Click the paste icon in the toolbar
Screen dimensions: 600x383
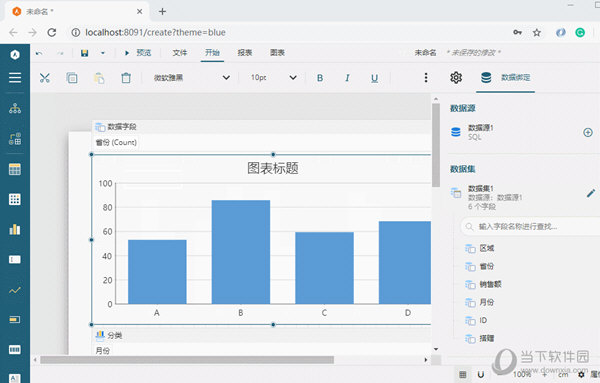[99, 78]
